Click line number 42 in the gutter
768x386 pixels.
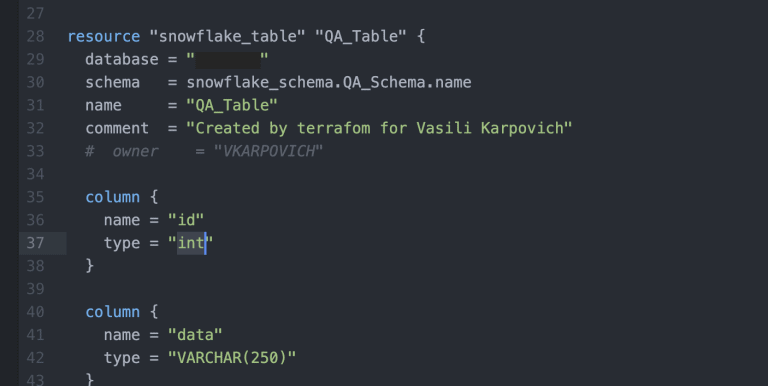click(35, 358)
